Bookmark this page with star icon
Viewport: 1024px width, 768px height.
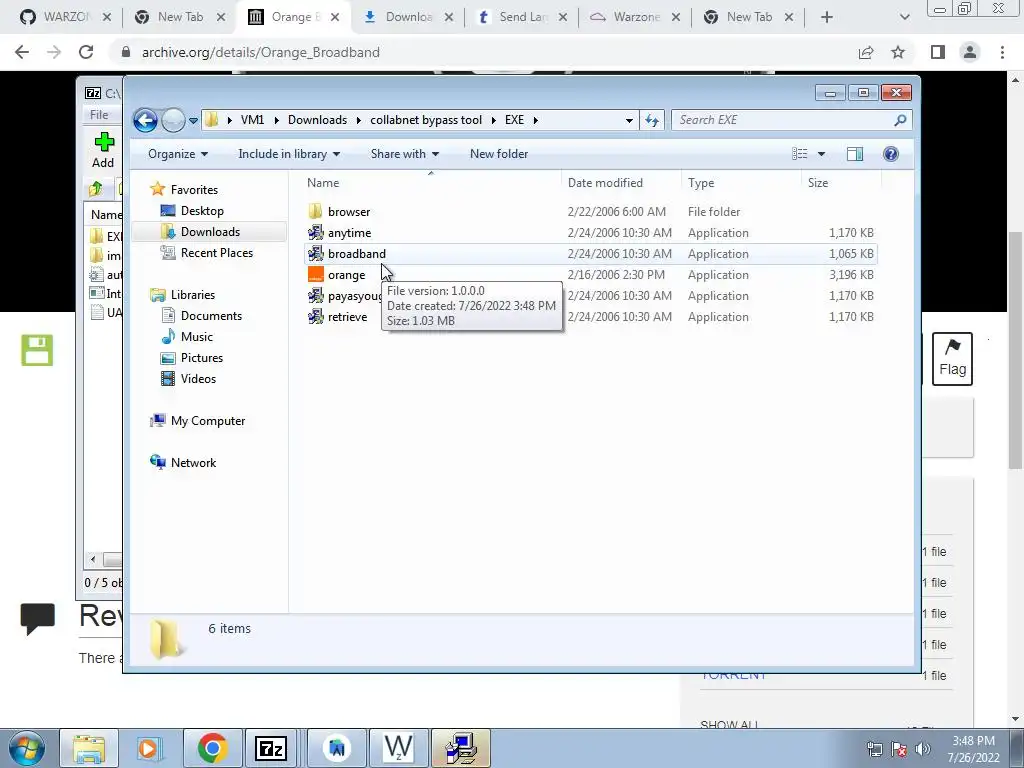pyautogui.click(x=898, y=52)
